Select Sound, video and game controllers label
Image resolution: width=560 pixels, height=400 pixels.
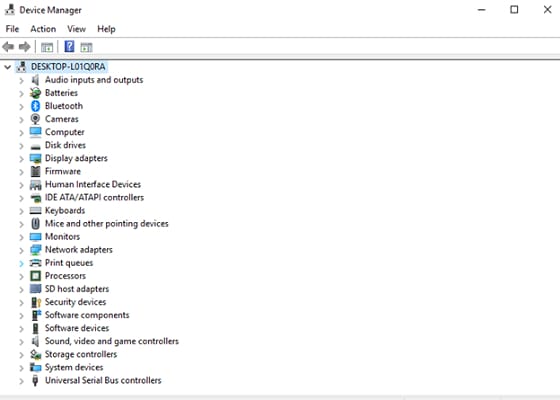[112, 341]
